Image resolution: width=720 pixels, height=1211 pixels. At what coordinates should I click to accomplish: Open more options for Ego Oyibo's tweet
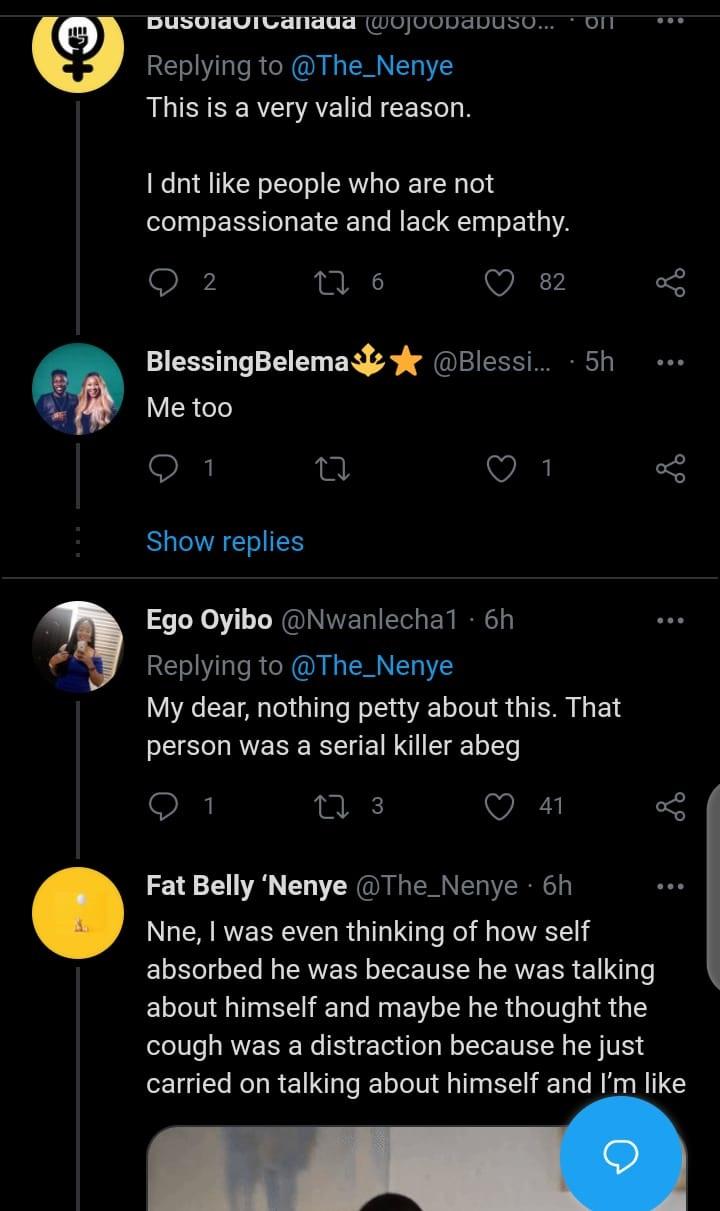point(669,621)
